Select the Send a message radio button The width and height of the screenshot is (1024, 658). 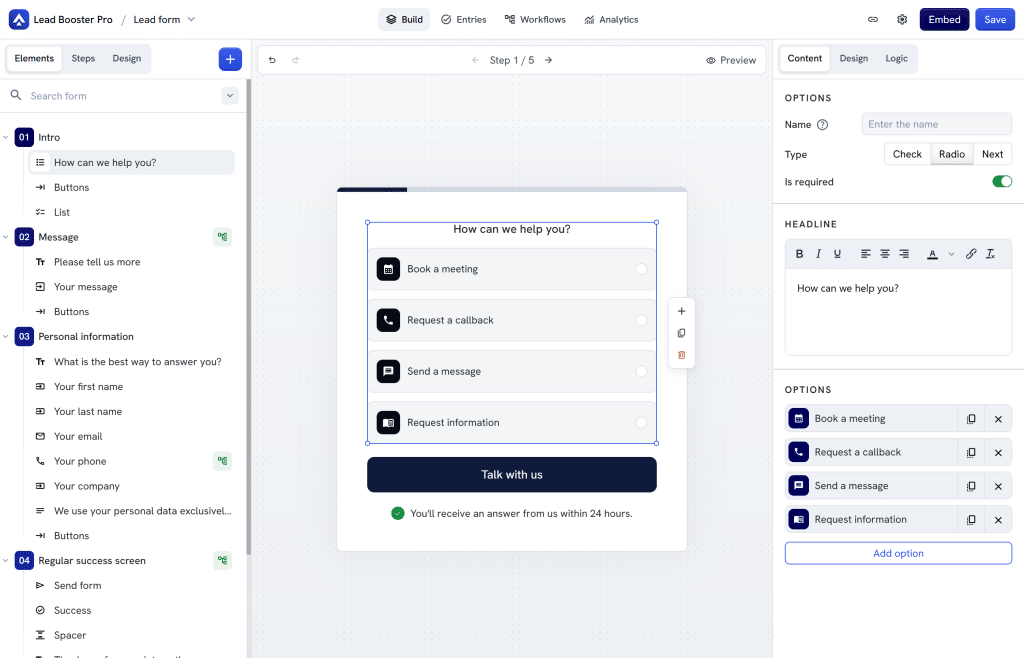[641, 371]
